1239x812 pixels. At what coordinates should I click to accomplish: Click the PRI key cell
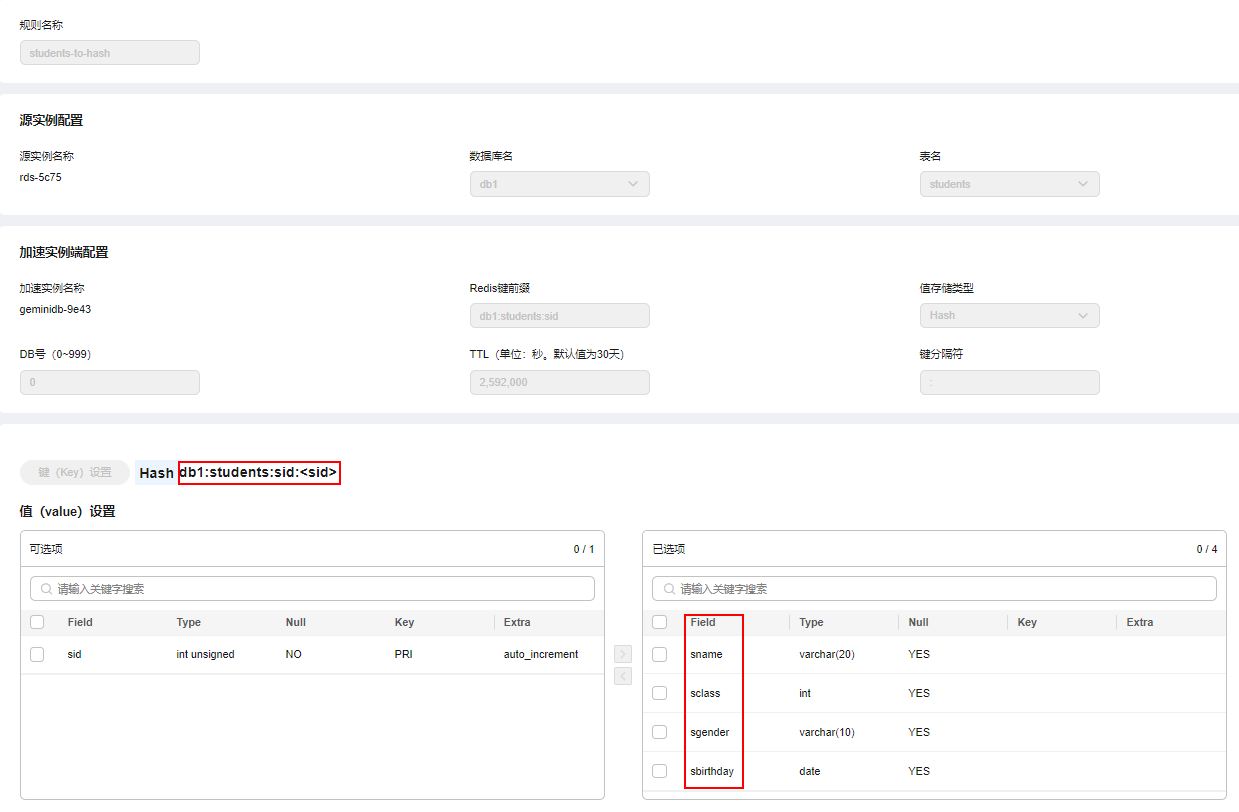click(x=404, y=654)
